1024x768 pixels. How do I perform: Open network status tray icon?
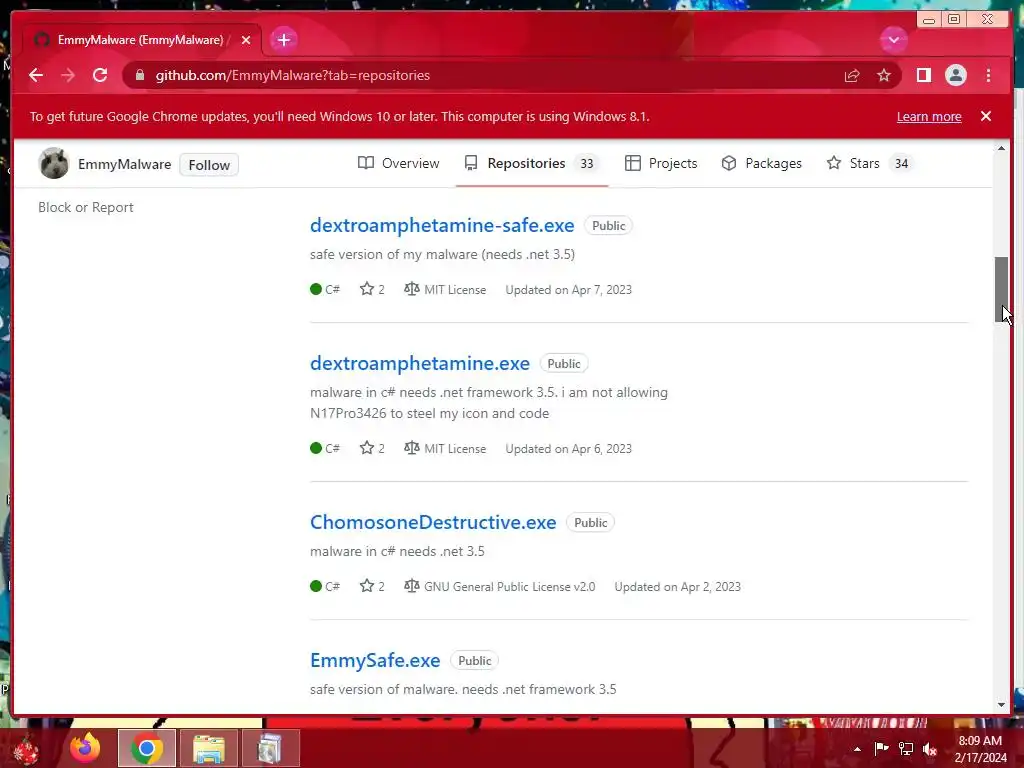point(906,748)
